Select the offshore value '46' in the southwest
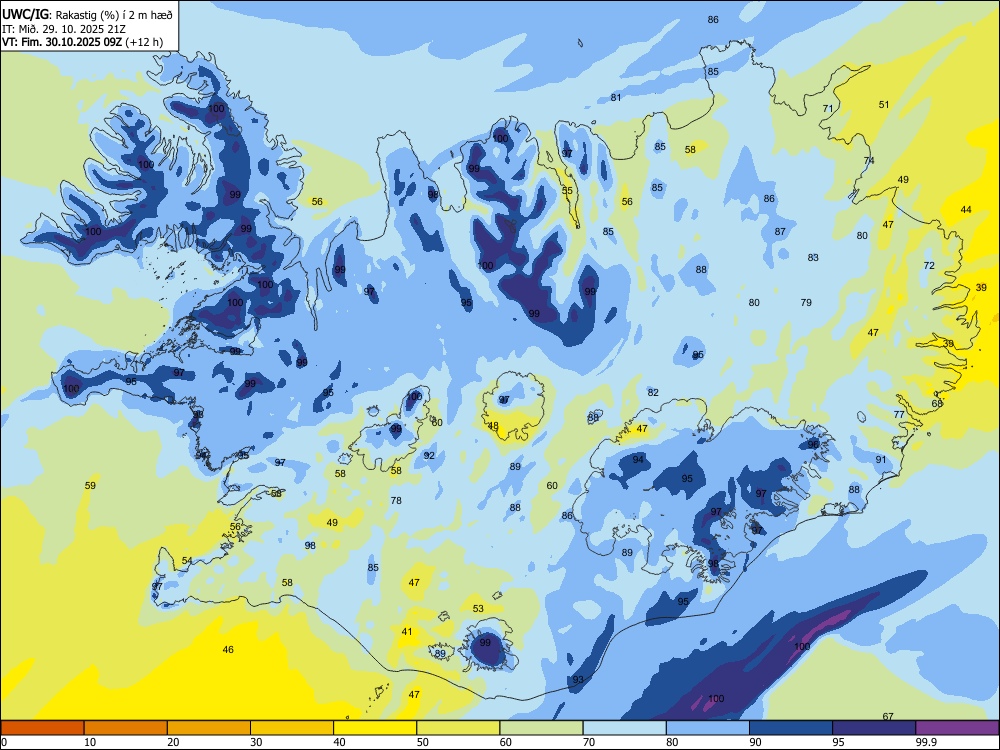 click(228, 649)
